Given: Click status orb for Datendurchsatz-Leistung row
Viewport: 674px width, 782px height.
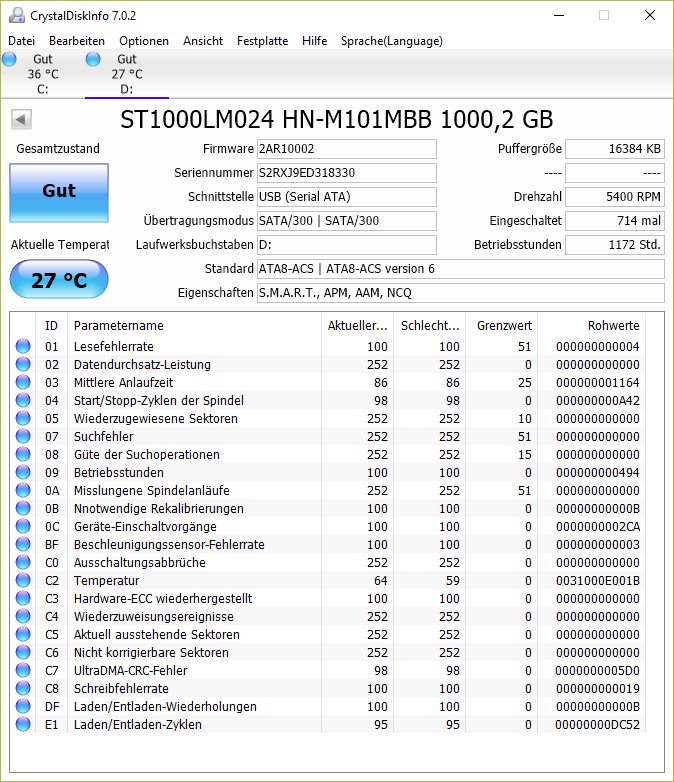Looking at the screenshot, I should click(23, 364).
